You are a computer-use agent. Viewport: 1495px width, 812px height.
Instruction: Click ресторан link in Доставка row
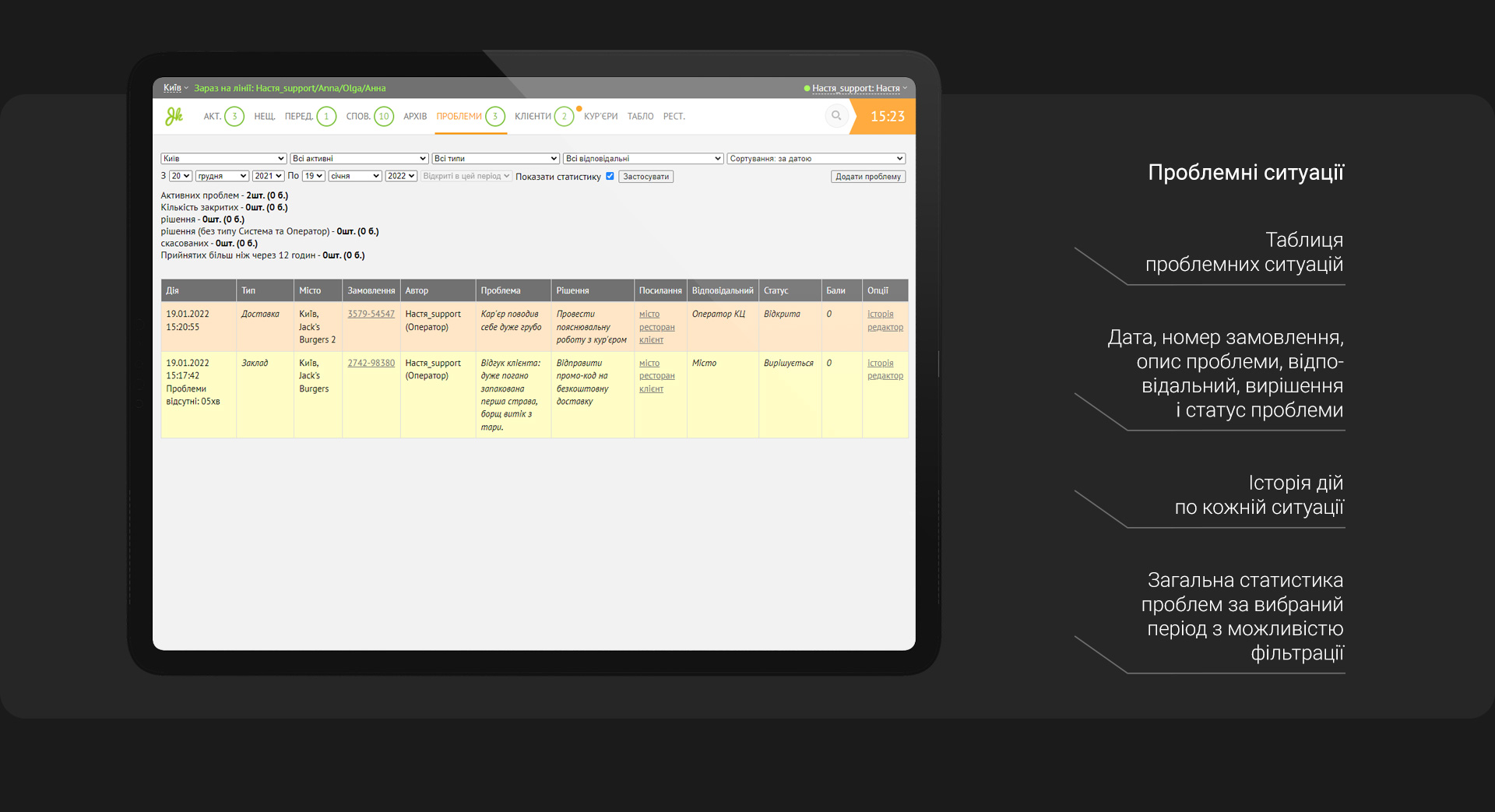click(657, 327)
